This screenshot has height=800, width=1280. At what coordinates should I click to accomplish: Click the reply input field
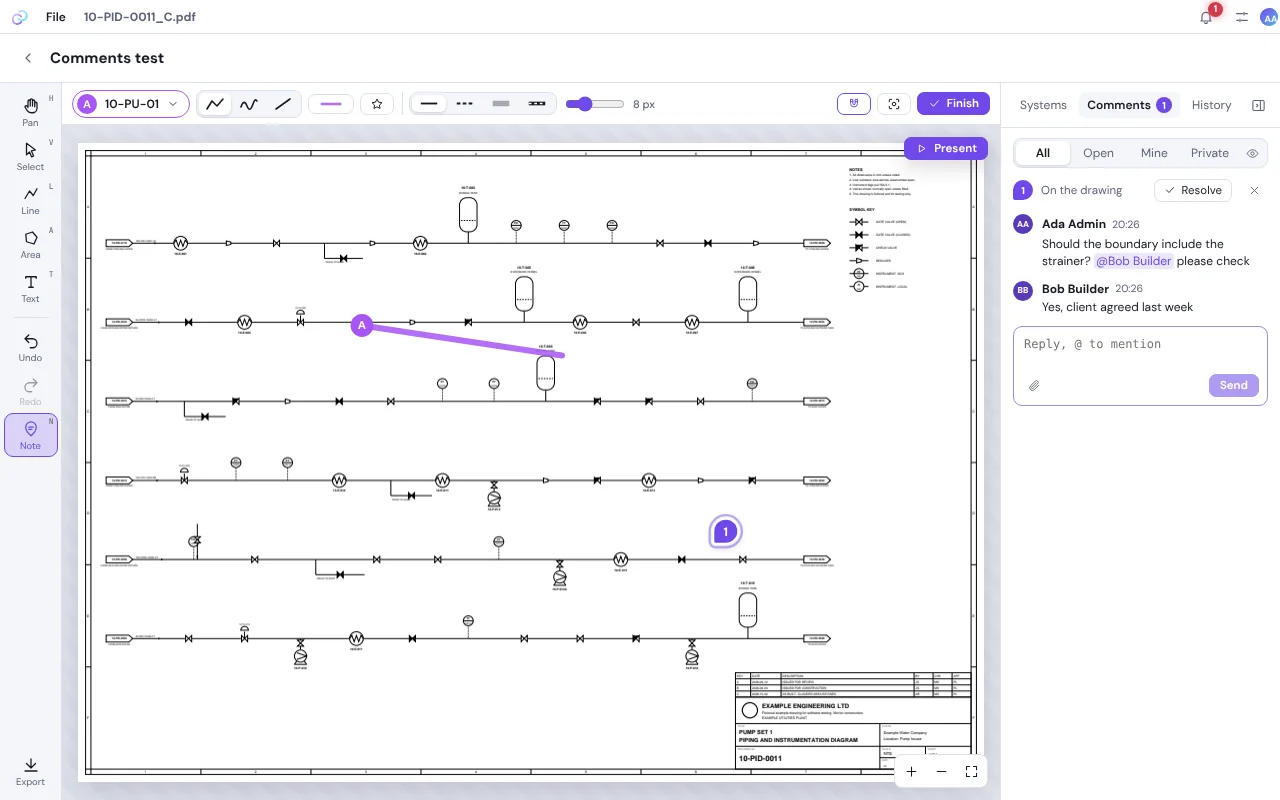point(1140,344)
